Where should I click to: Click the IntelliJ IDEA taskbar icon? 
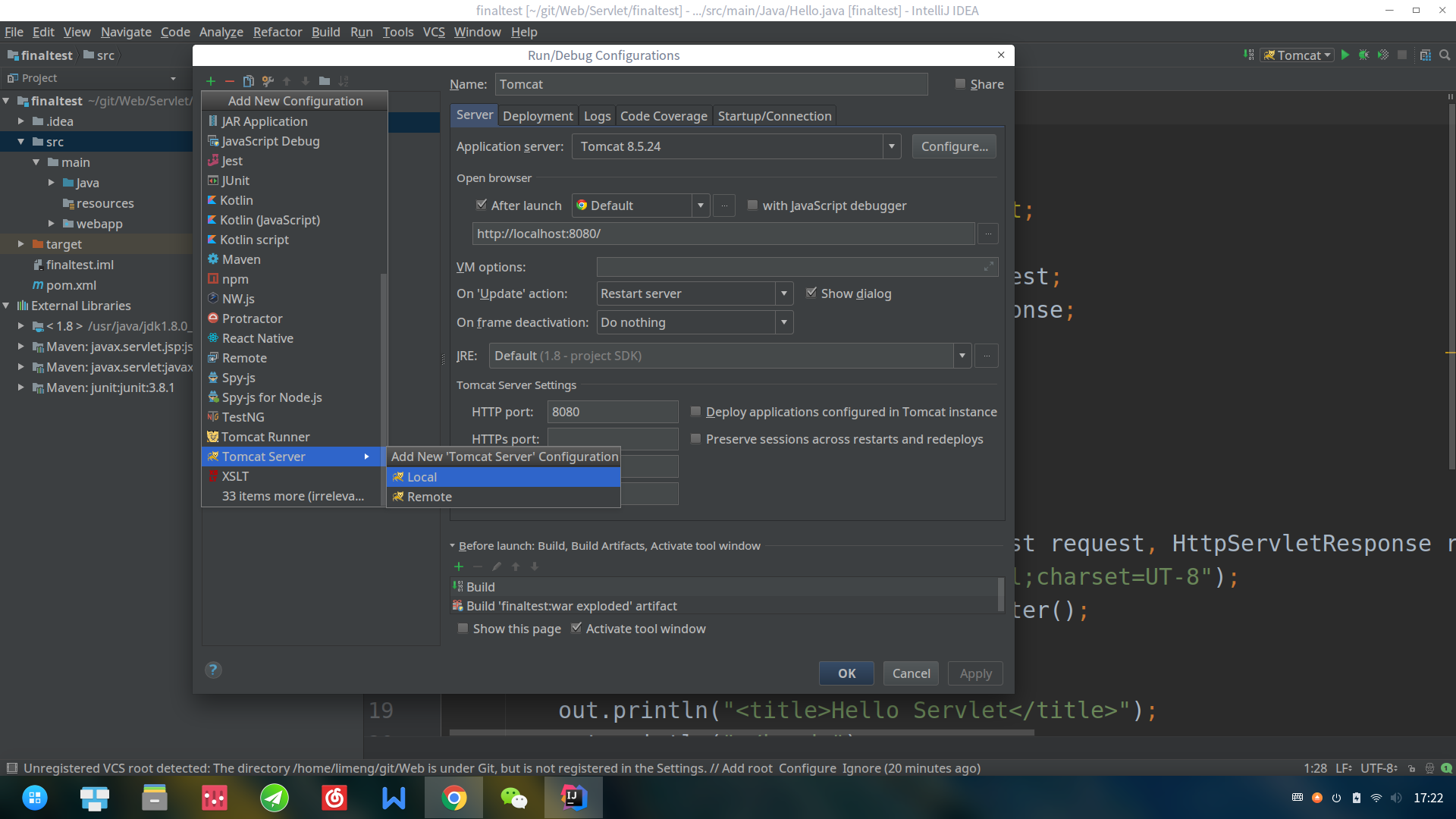pos(574,798)
